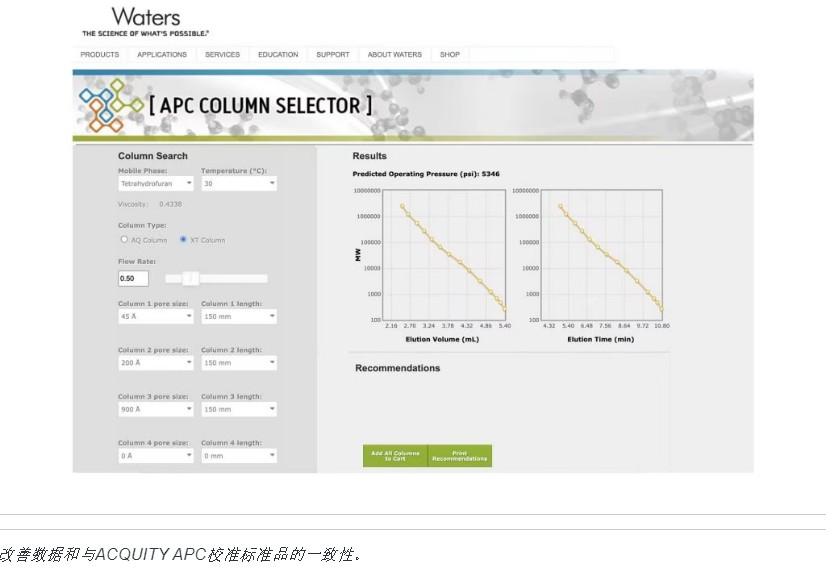Click the Print Recommendations button
The height and width of the screenshot is (571, 826).
(460, 456)
